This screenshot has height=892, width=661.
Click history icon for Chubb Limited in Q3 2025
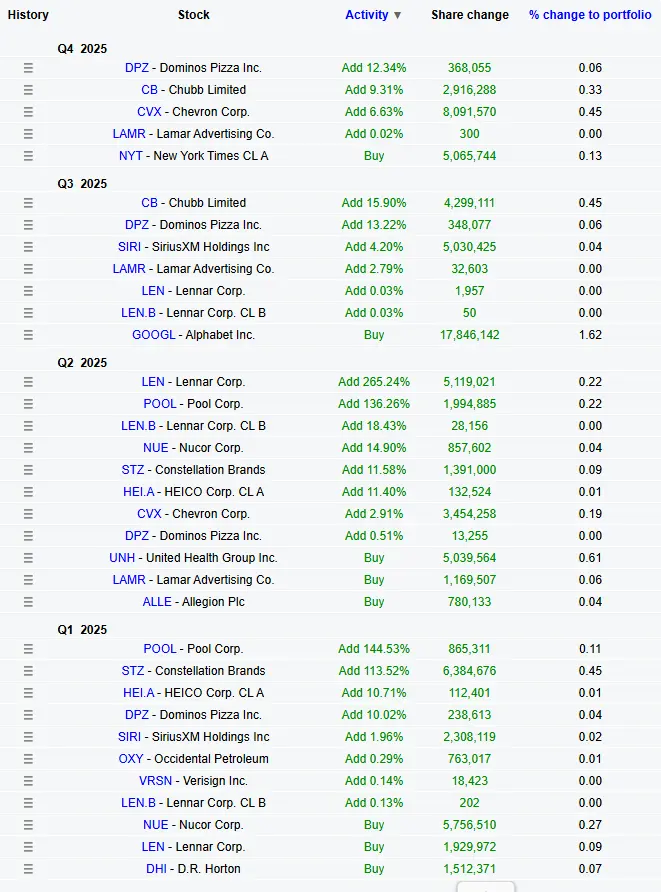tap(27, 203)
